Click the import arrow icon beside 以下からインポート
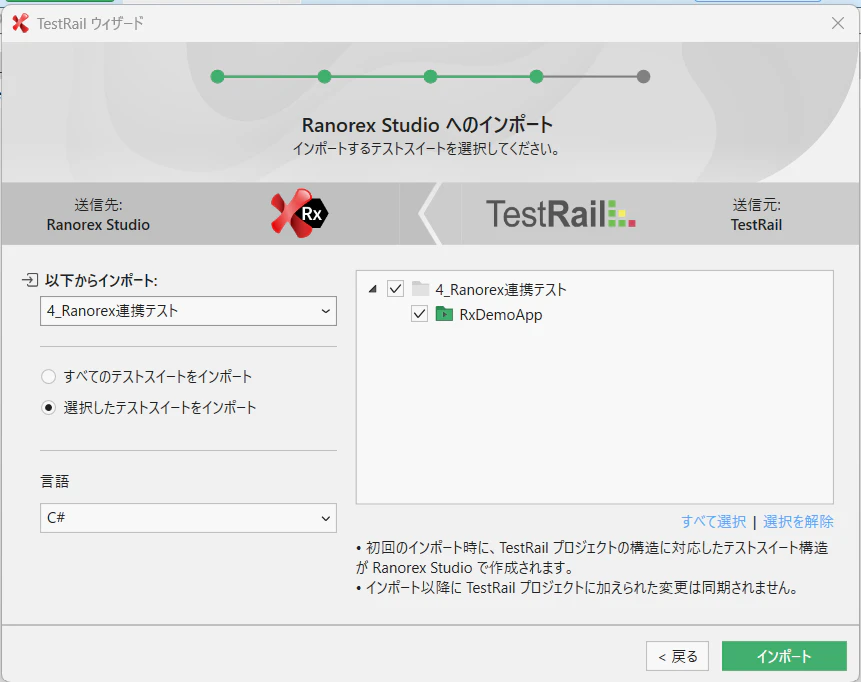This screenshot has height=682, width=861. [30, 280]
